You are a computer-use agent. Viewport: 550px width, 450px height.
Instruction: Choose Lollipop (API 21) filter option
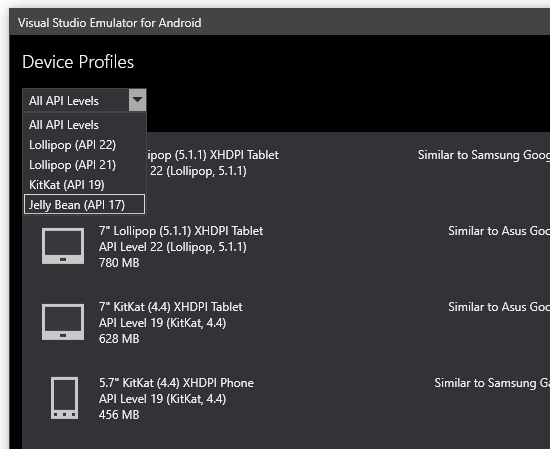[84, 164]
